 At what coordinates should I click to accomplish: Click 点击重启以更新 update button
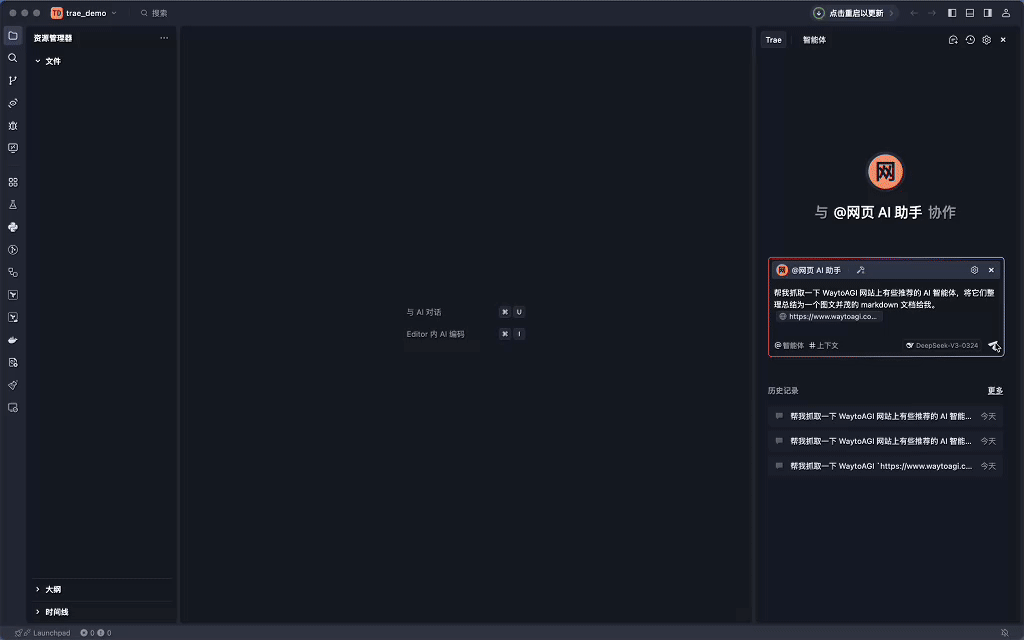(x=854, y=13)
